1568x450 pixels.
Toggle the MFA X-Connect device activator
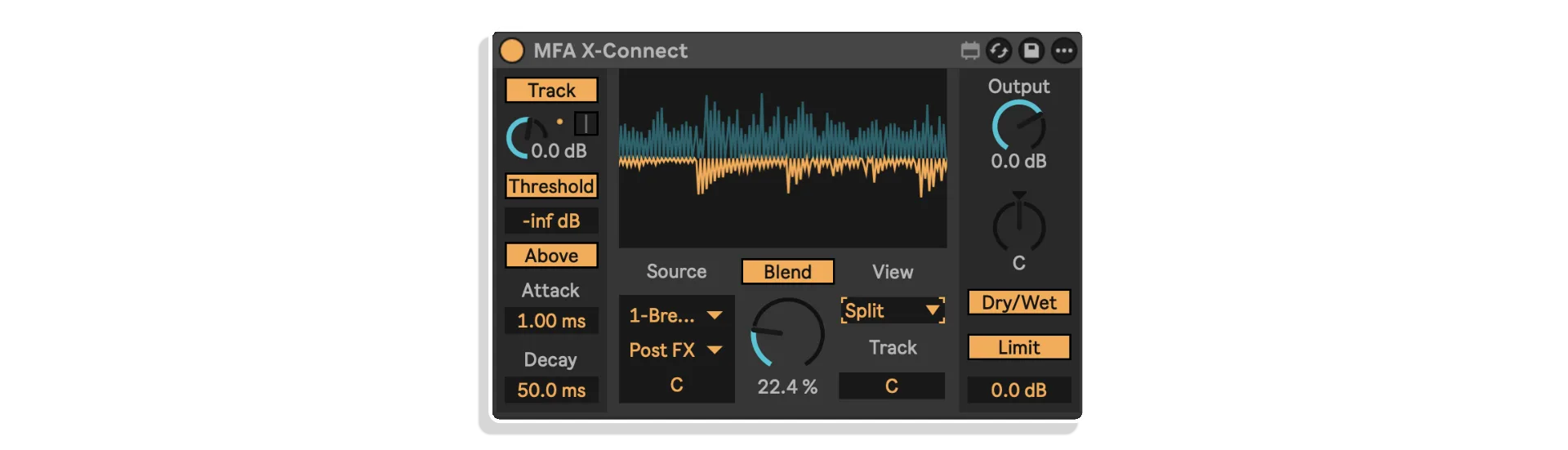coord(512,51)
